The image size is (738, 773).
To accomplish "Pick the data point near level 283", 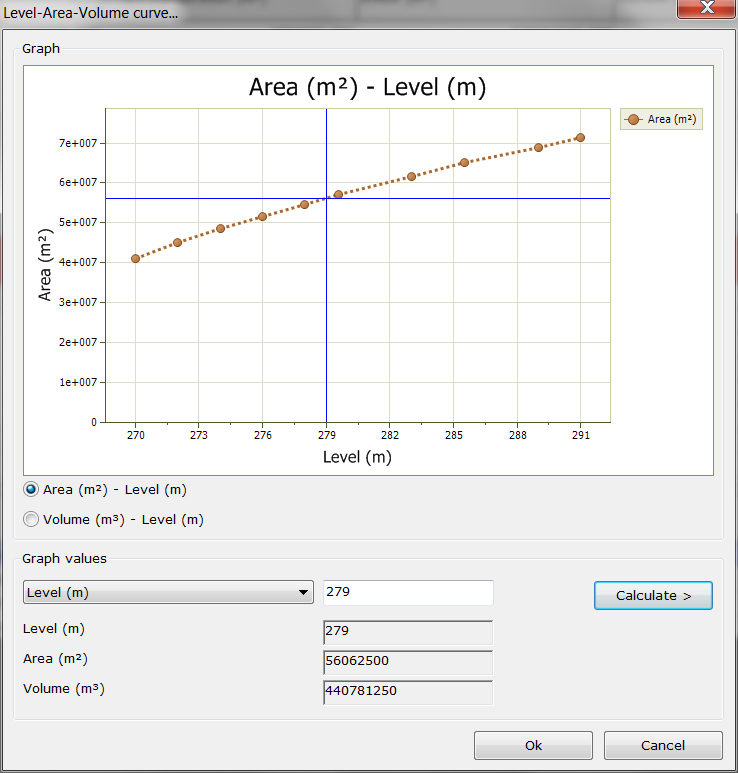I will click(x=411, y=177).
